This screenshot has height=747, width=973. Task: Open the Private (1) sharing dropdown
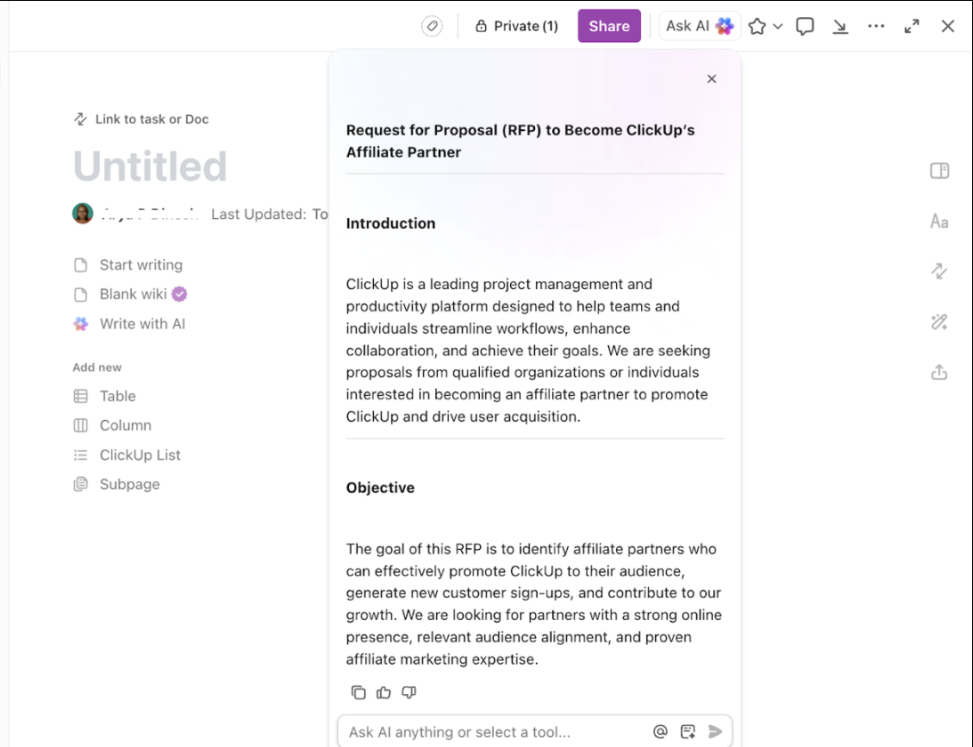(516, 26)
